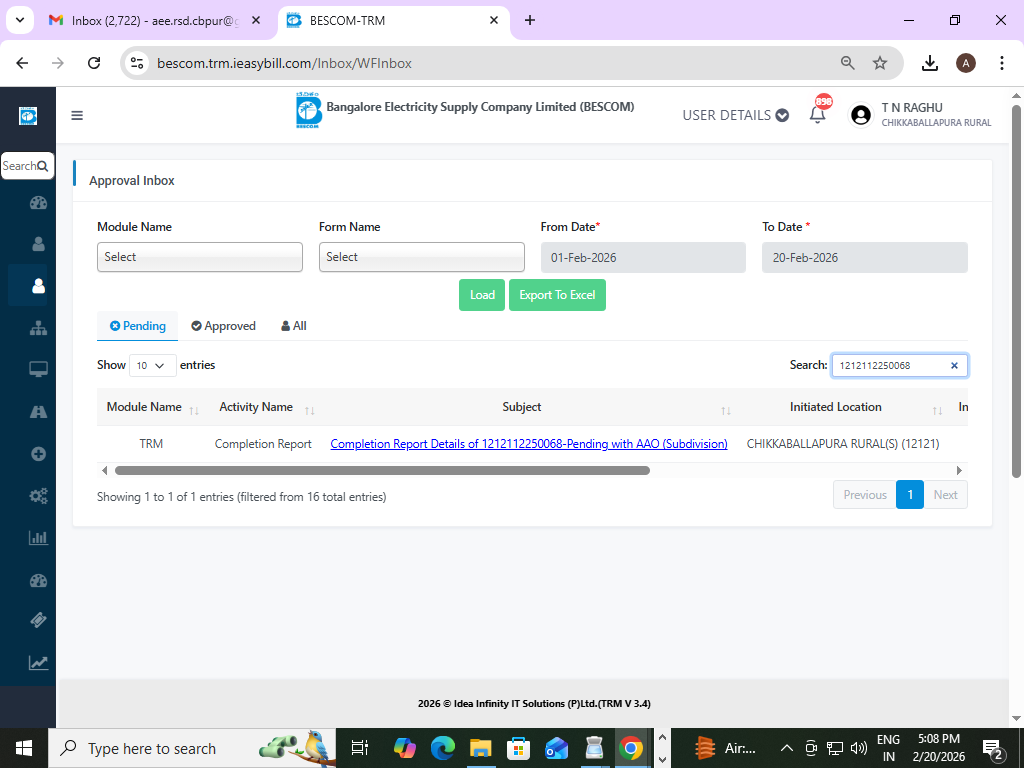Open a new browser tab
1024x768 pixels.
[530, 20]
